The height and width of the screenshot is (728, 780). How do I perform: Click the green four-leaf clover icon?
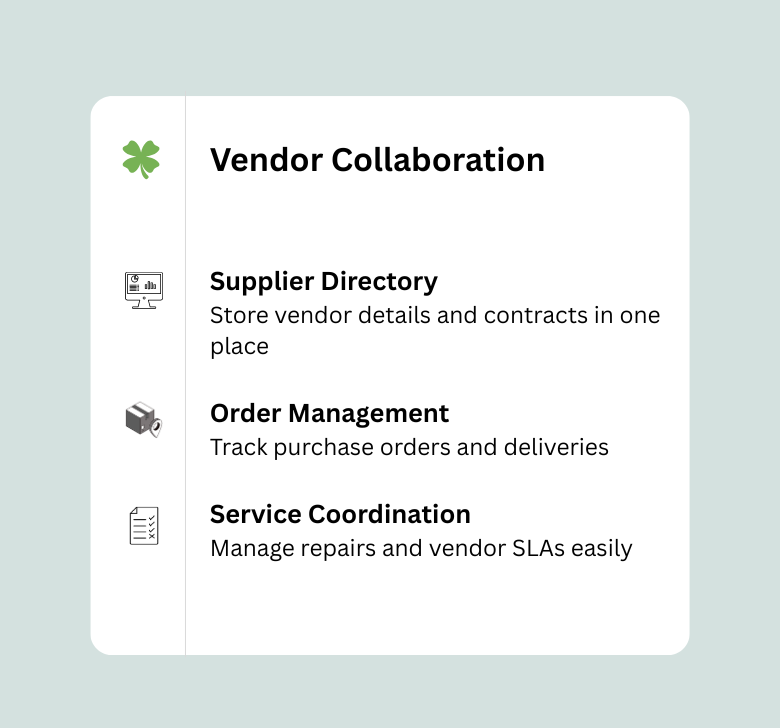[141, 158]
